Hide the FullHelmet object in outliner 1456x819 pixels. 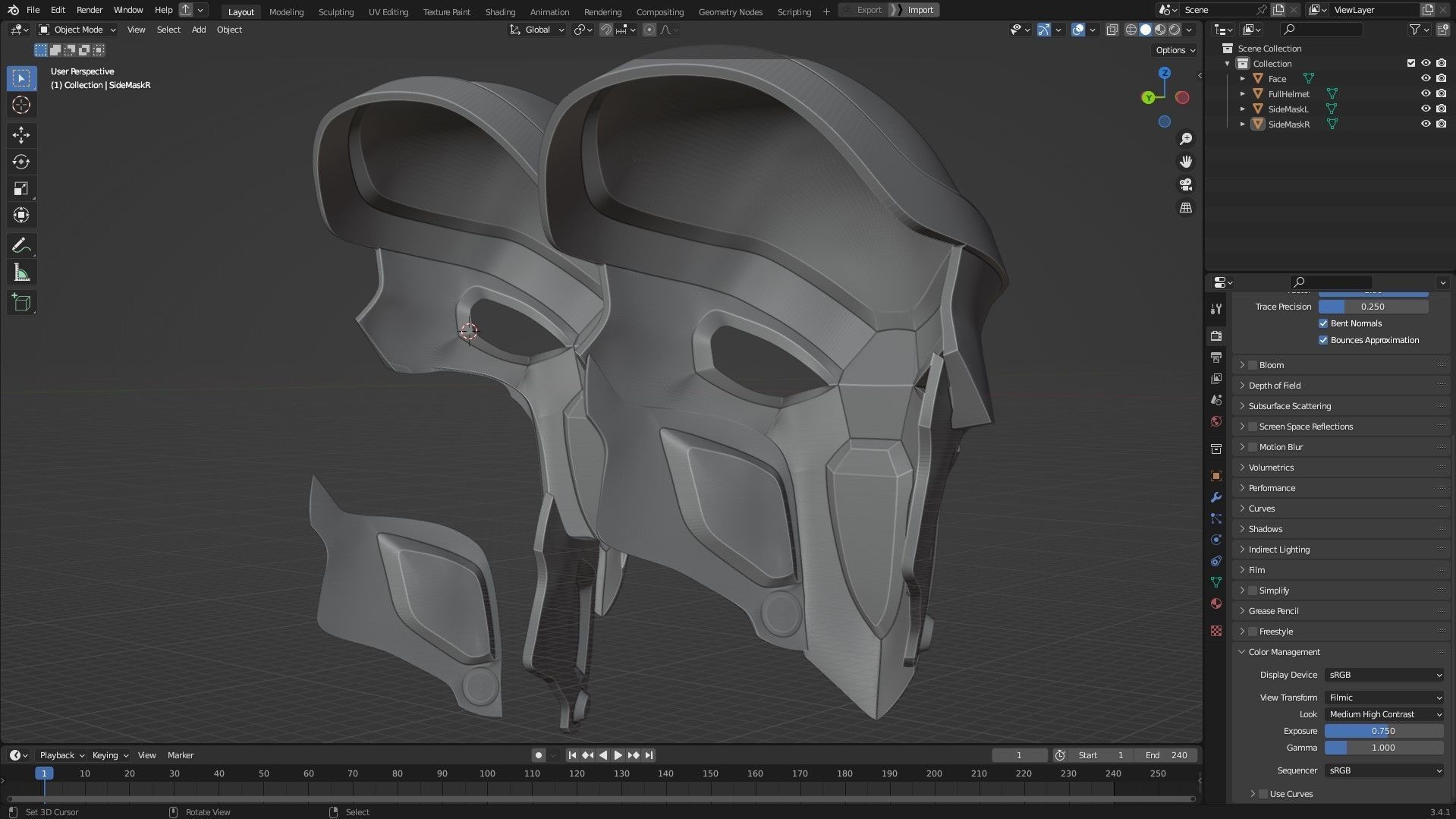click(x=1426, y=94)
